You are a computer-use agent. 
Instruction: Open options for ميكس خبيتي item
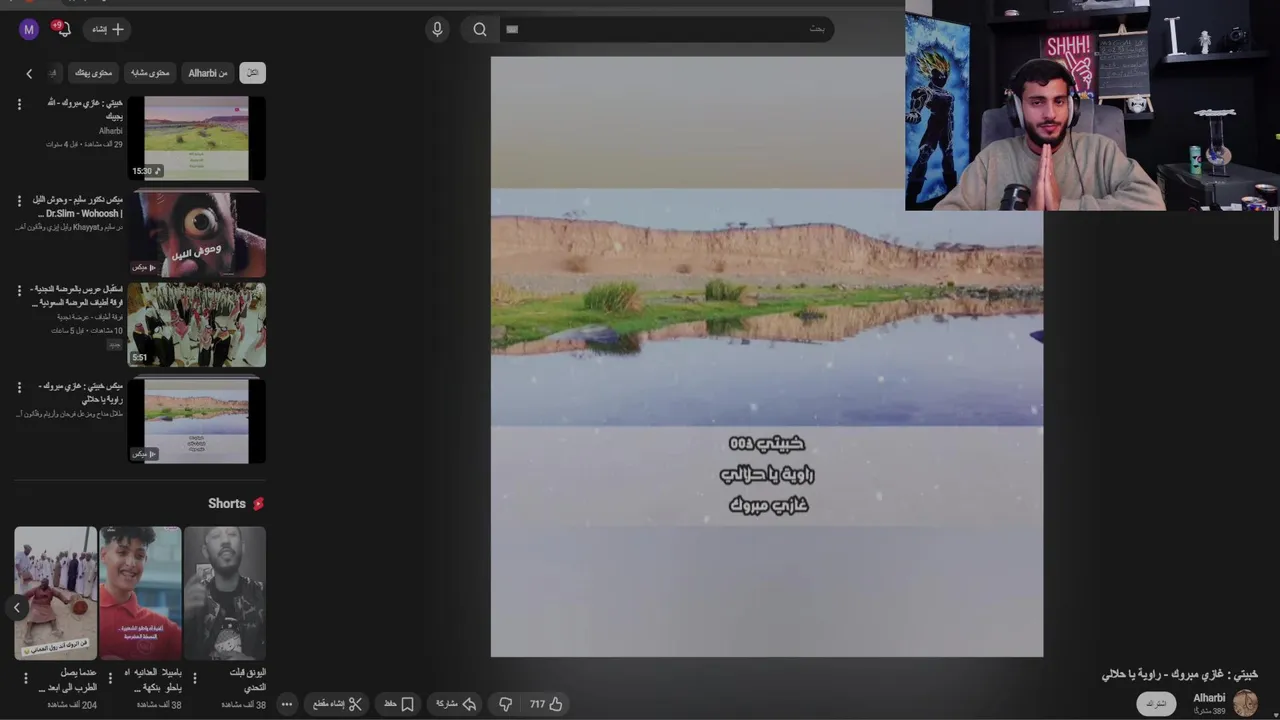[x=19, y=387]
